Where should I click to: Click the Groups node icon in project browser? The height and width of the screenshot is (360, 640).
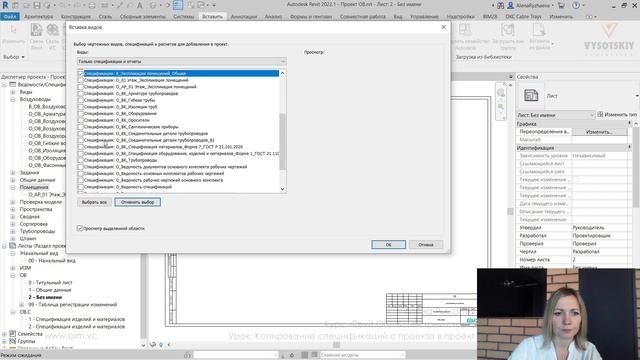[x=13, y=341]
